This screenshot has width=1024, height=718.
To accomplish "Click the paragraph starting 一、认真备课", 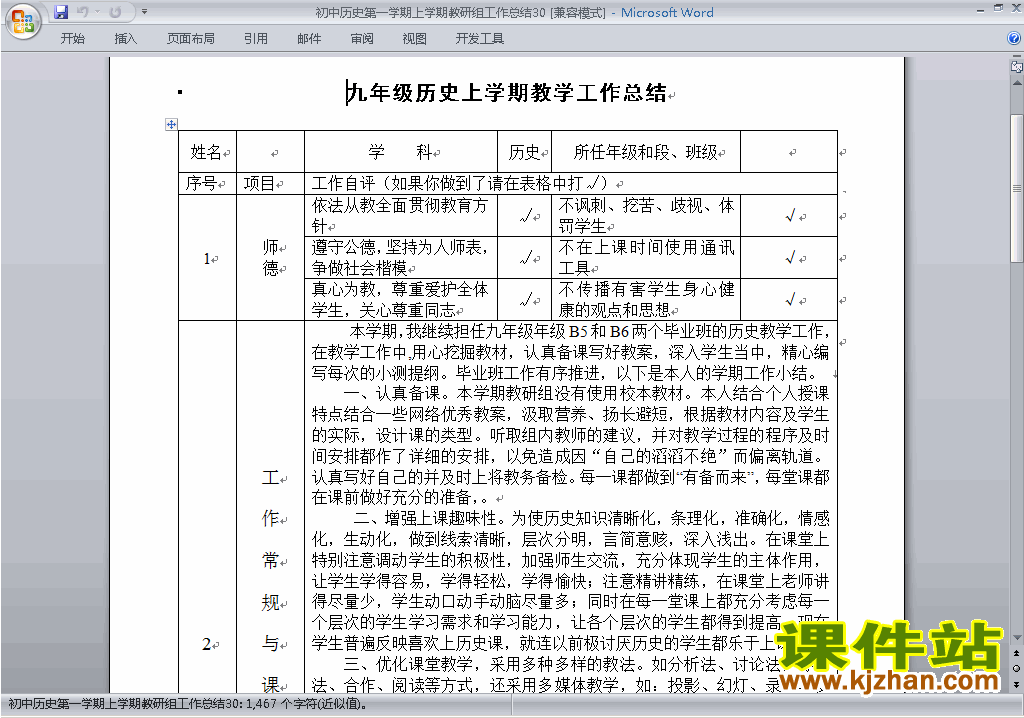I will point(571,446).
